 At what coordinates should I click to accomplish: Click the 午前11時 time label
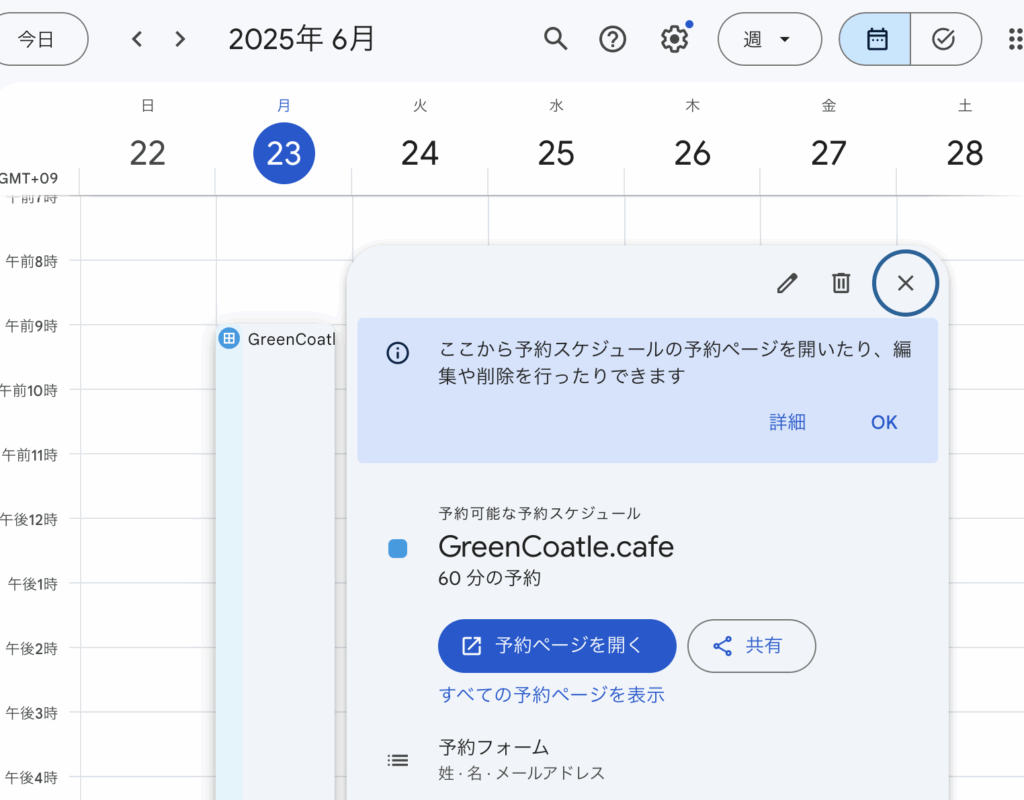coord(30,455)
